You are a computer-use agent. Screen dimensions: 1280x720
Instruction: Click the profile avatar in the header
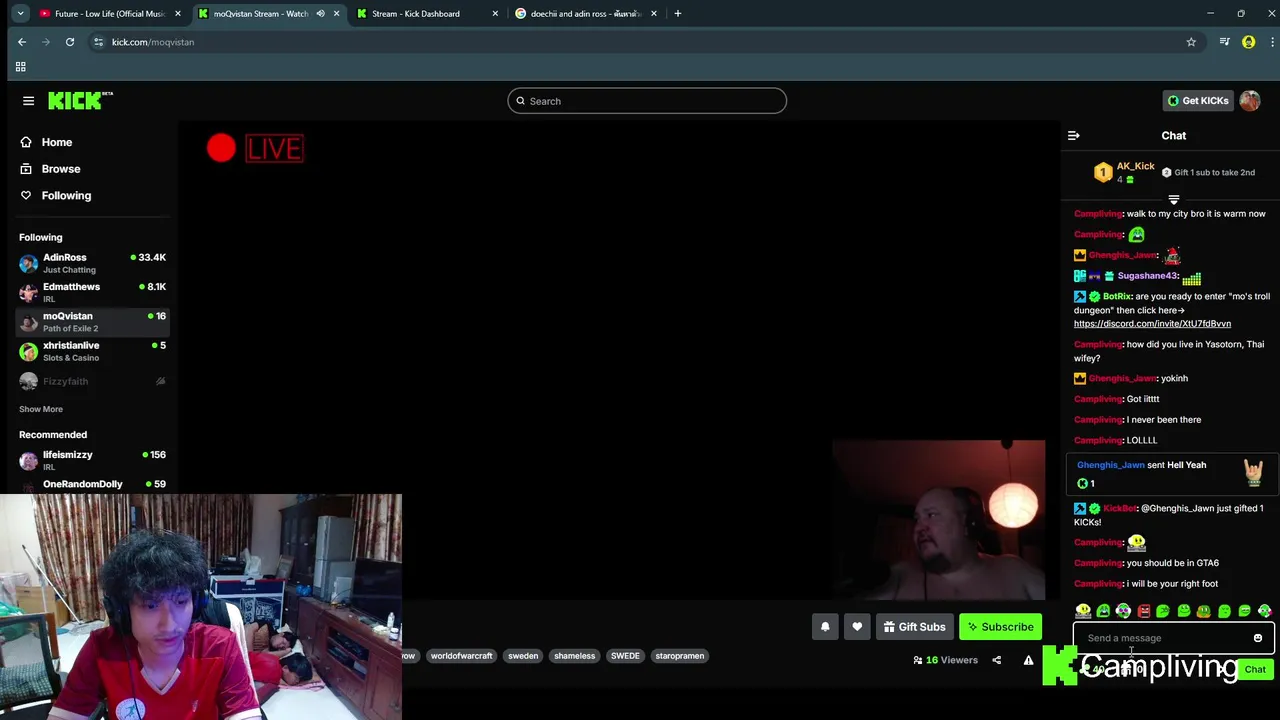tap(1250, 101)
